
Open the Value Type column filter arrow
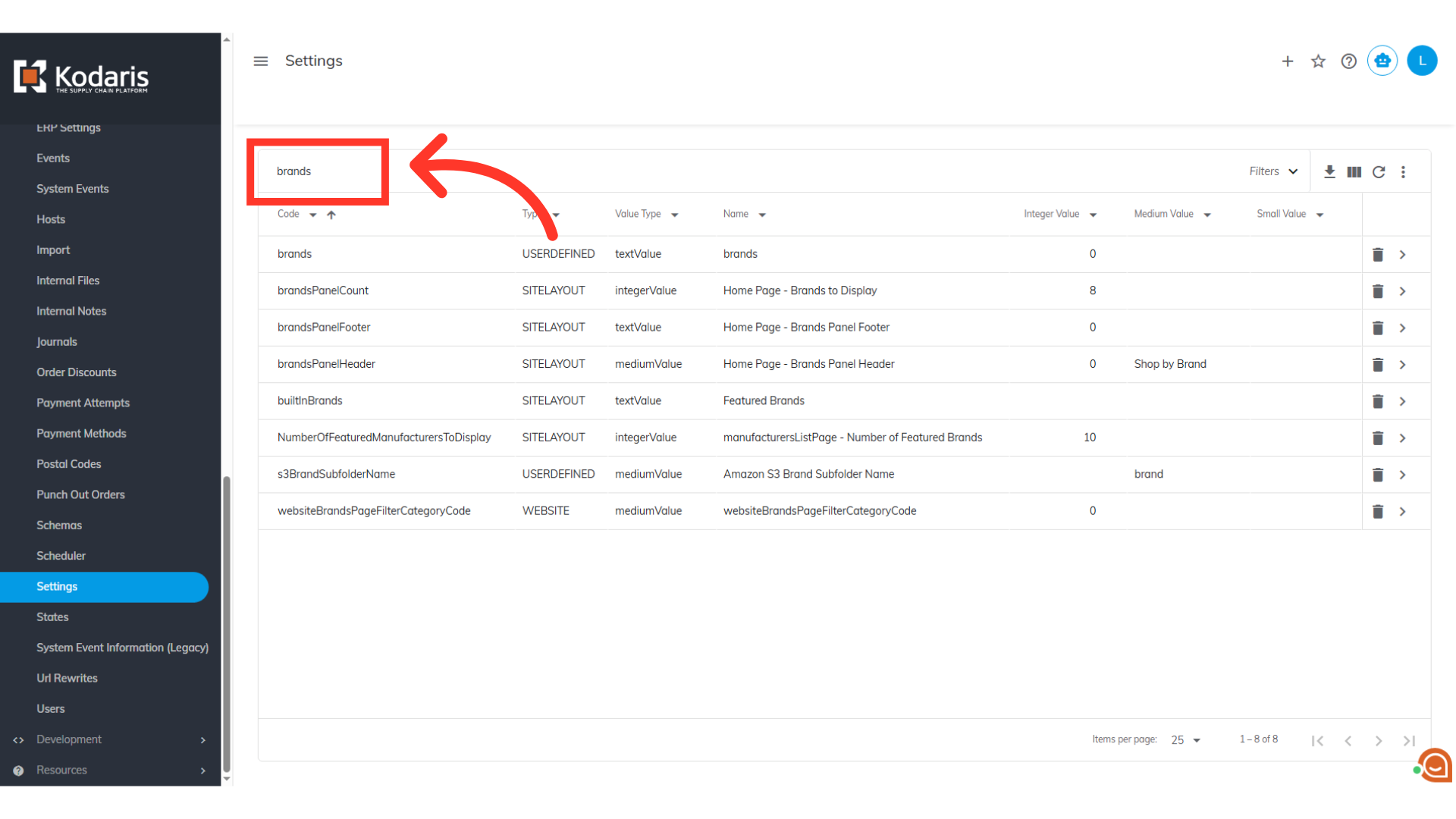tap(674, 215)
